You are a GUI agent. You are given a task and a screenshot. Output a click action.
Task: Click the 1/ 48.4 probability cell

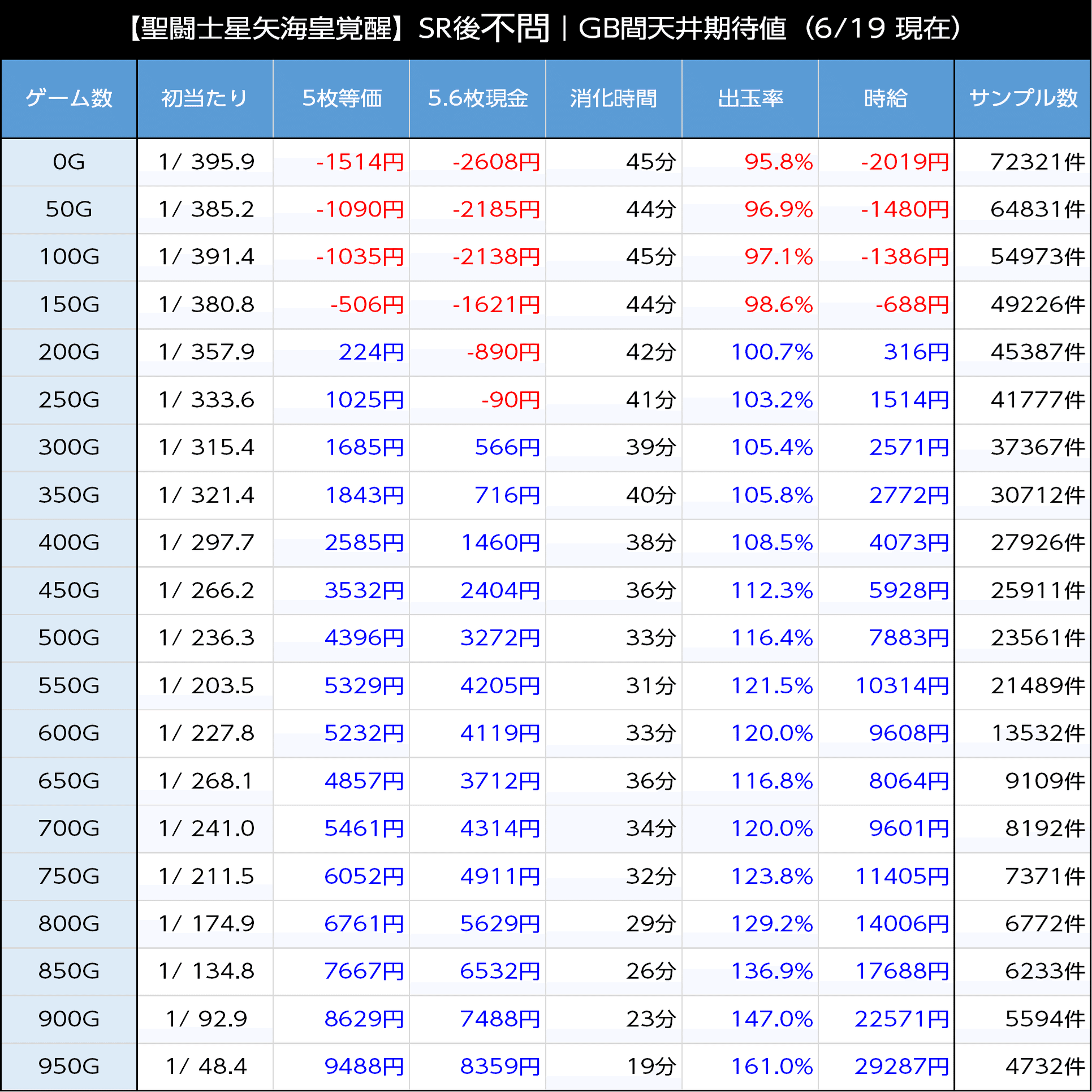click(x=206, y=1067)
